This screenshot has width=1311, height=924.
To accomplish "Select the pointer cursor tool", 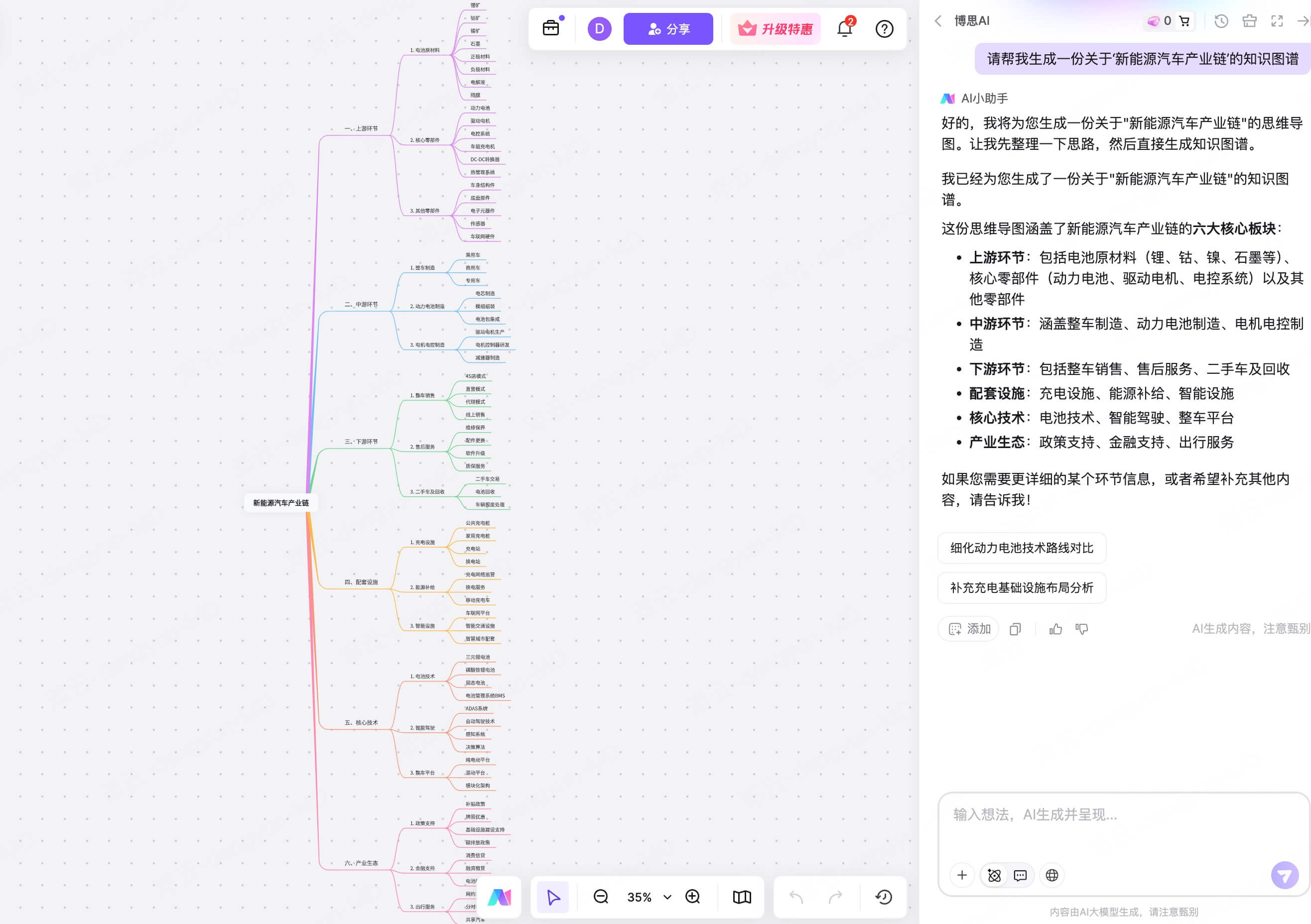I will click(553, 897).
